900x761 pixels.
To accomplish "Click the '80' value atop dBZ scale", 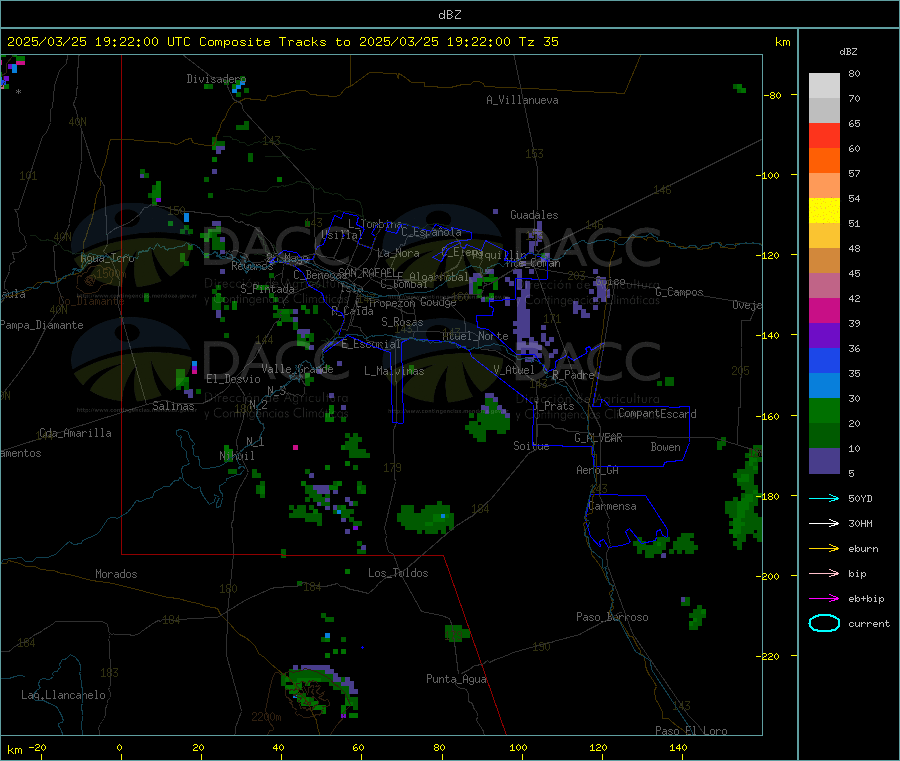I will click(x=854, y=73).
